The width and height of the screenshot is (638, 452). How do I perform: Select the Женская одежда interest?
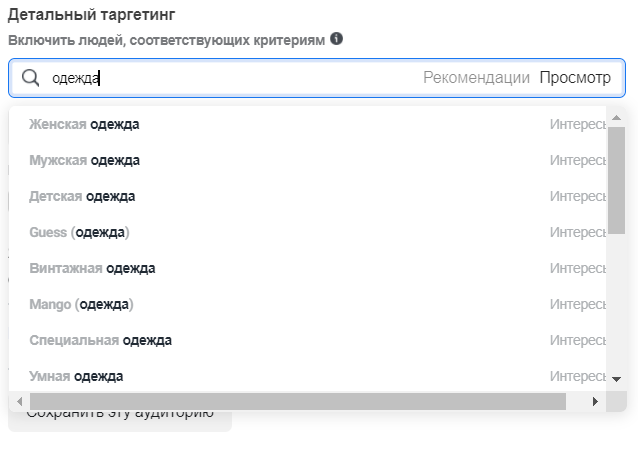pos(85,124)
